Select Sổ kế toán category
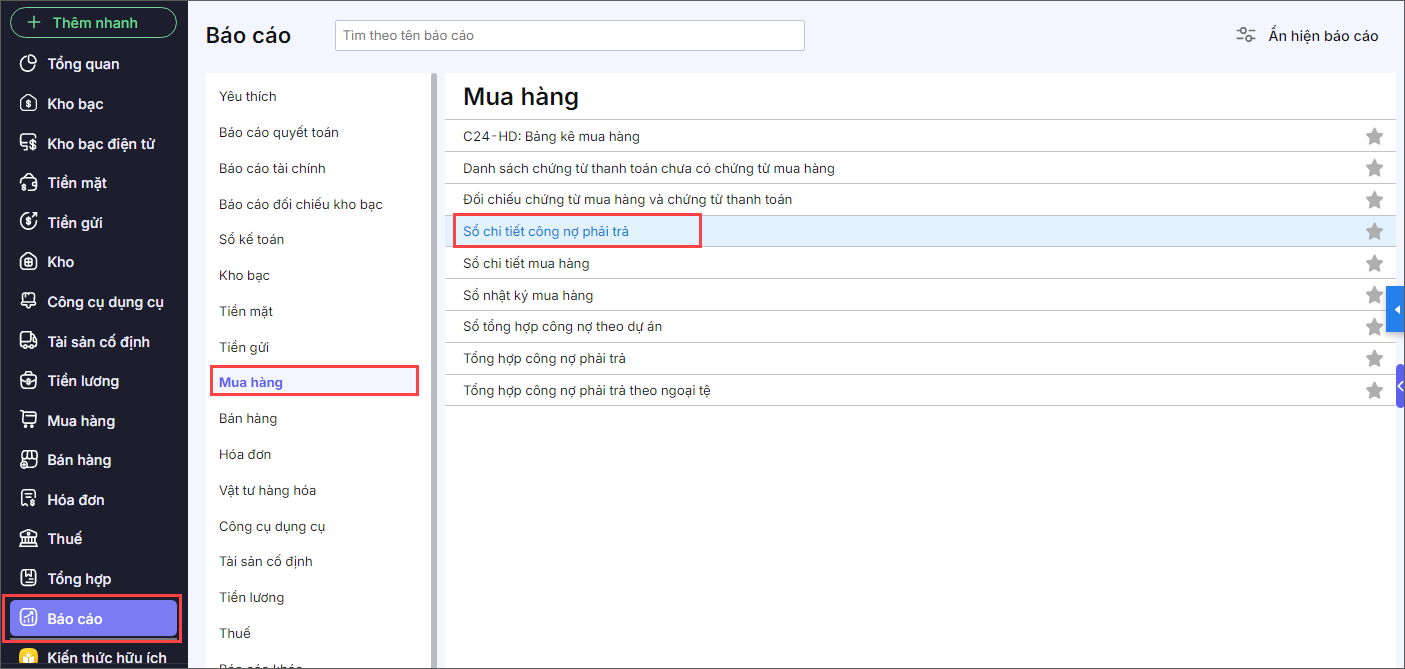The image size is (1405, 669). 251,240
